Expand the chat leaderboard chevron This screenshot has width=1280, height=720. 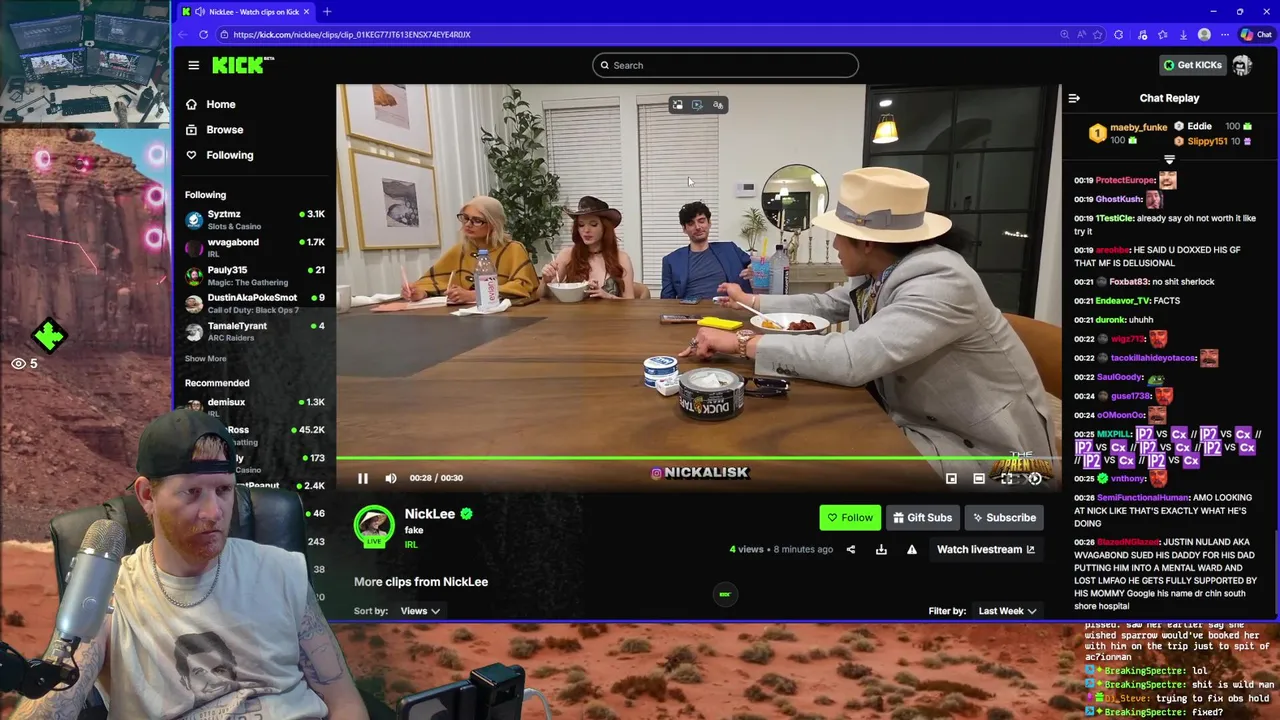click(x=1169, y=160)
